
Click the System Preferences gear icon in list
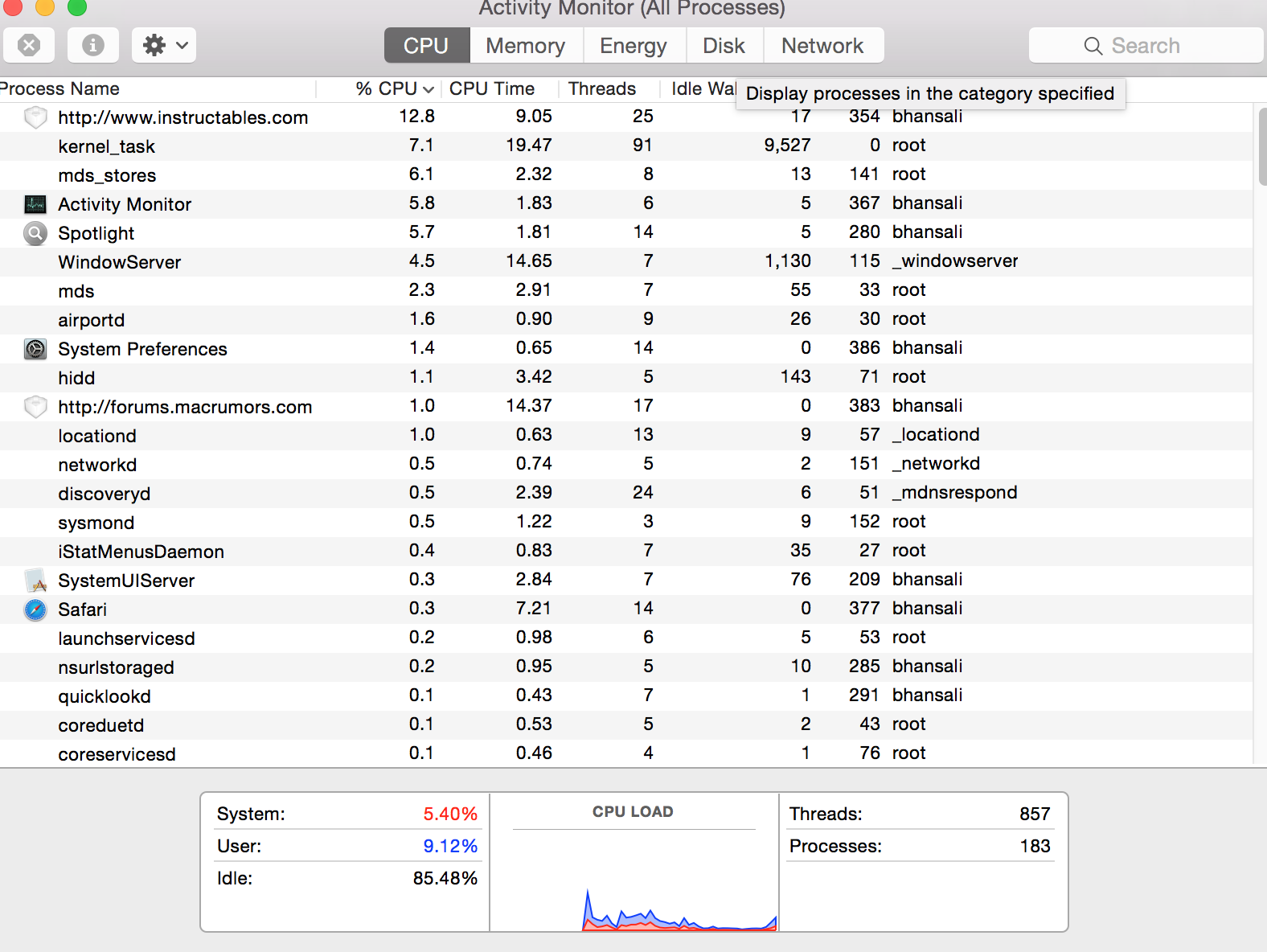(35, 349)
